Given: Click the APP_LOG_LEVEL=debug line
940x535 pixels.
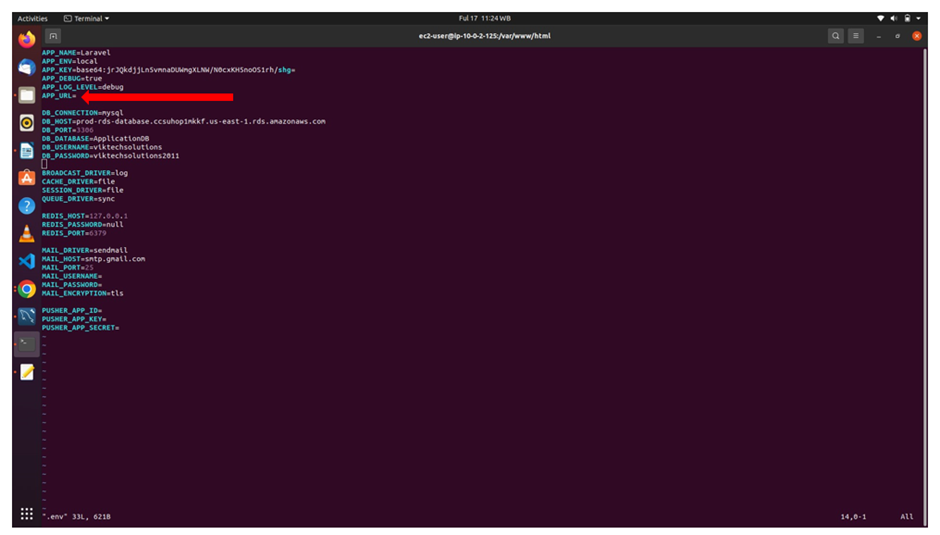Looking at the screenshot, I should (x=83, y=87).
